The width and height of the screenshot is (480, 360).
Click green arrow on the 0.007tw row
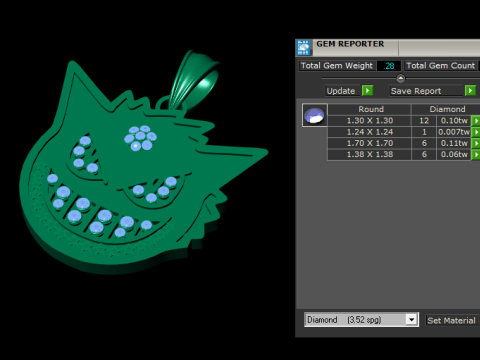point(476,132)
